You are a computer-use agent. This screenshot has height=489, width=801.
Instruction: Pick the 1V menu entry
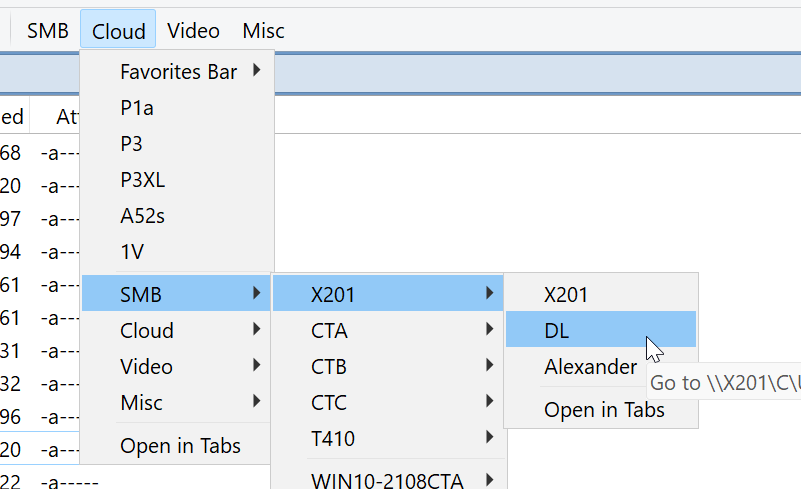click(132, 252)
